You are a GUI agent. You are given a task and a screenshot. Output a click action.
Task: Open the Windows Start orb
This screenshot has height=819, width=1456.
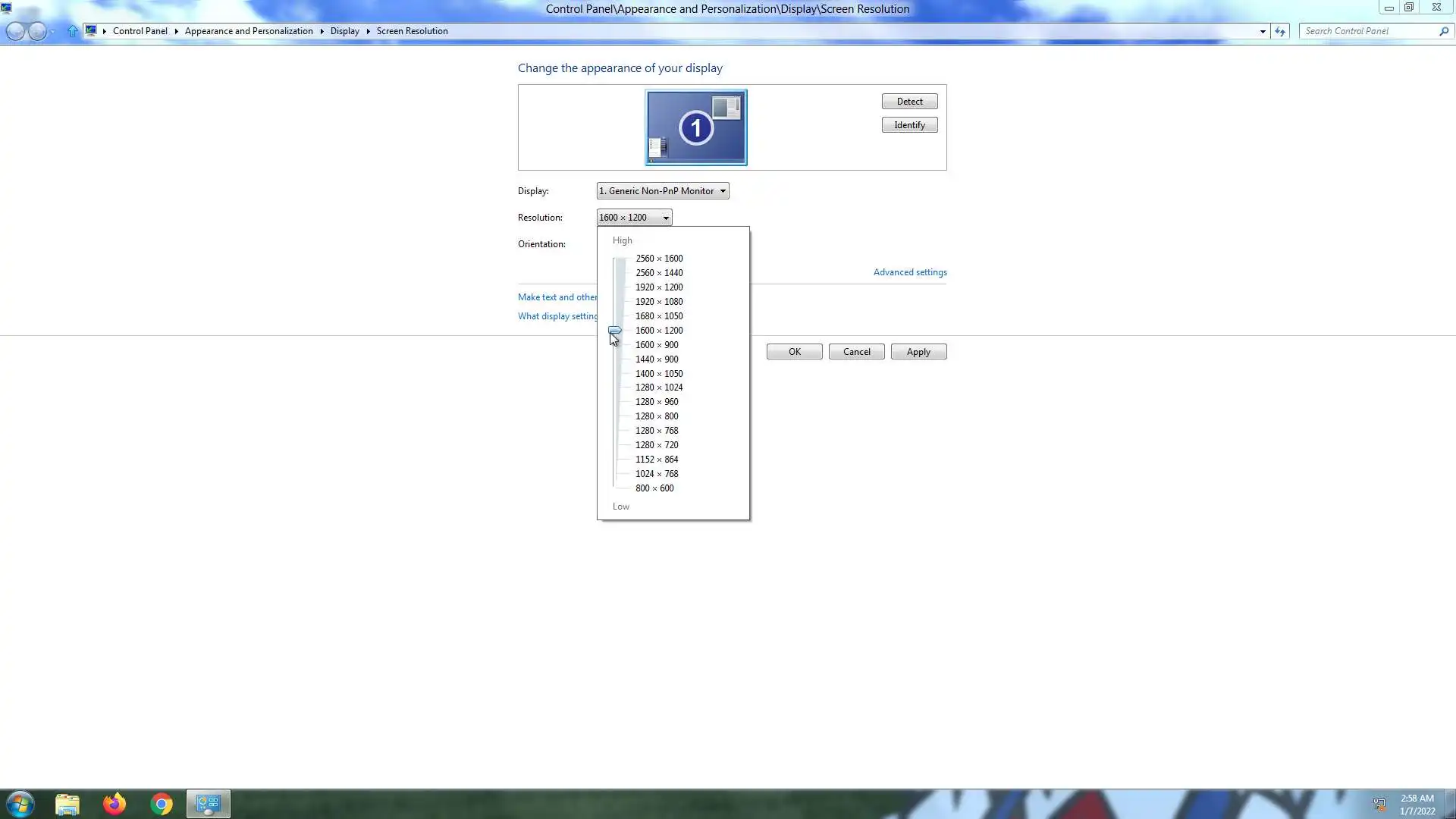click(20, 804)
